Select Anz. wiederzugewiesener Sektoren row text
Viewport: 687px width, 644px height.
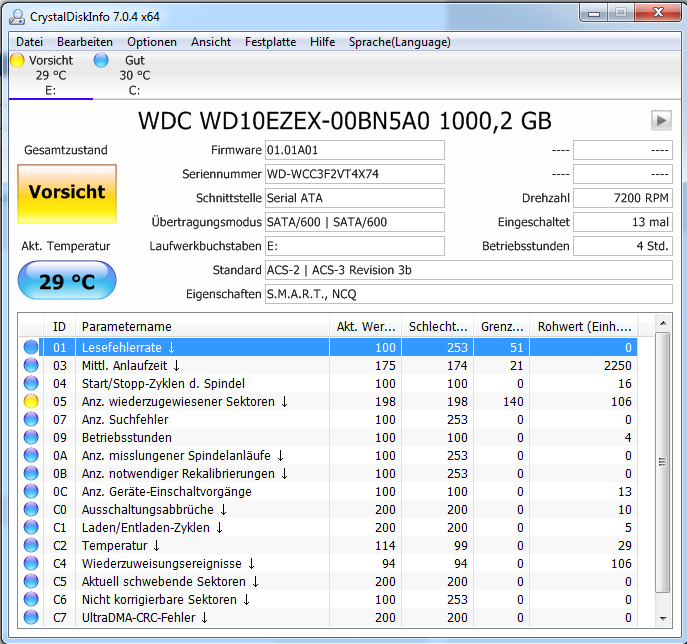pos(185,401)
